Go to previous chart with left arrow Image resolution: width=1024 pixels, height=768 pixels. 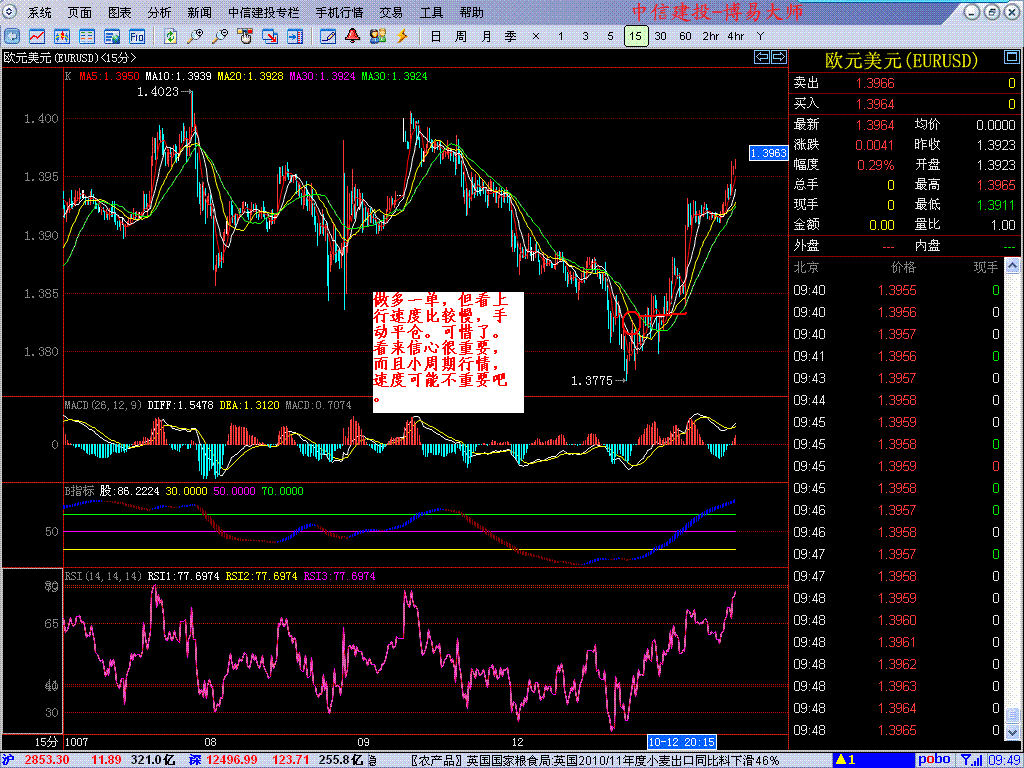tap(761, 57)
